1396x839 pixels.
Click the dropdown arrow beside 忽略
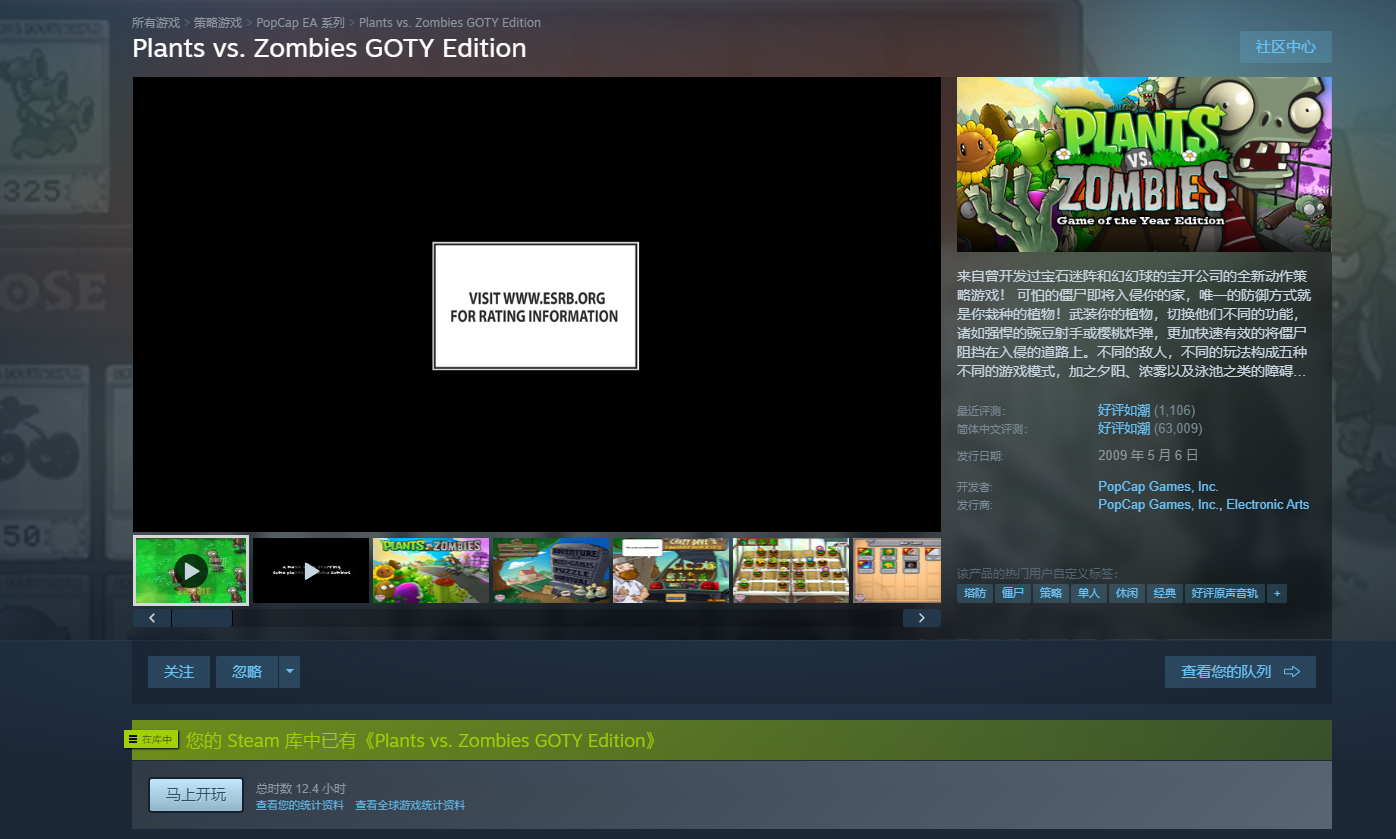(x=289, y=672)
